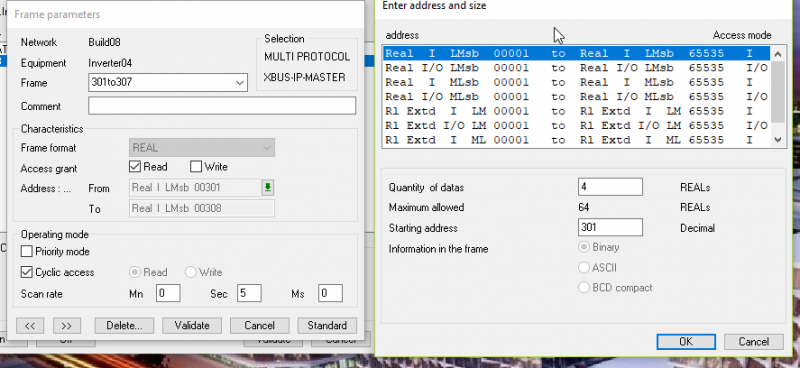Click OK in address and size dialog

point(686,341)
